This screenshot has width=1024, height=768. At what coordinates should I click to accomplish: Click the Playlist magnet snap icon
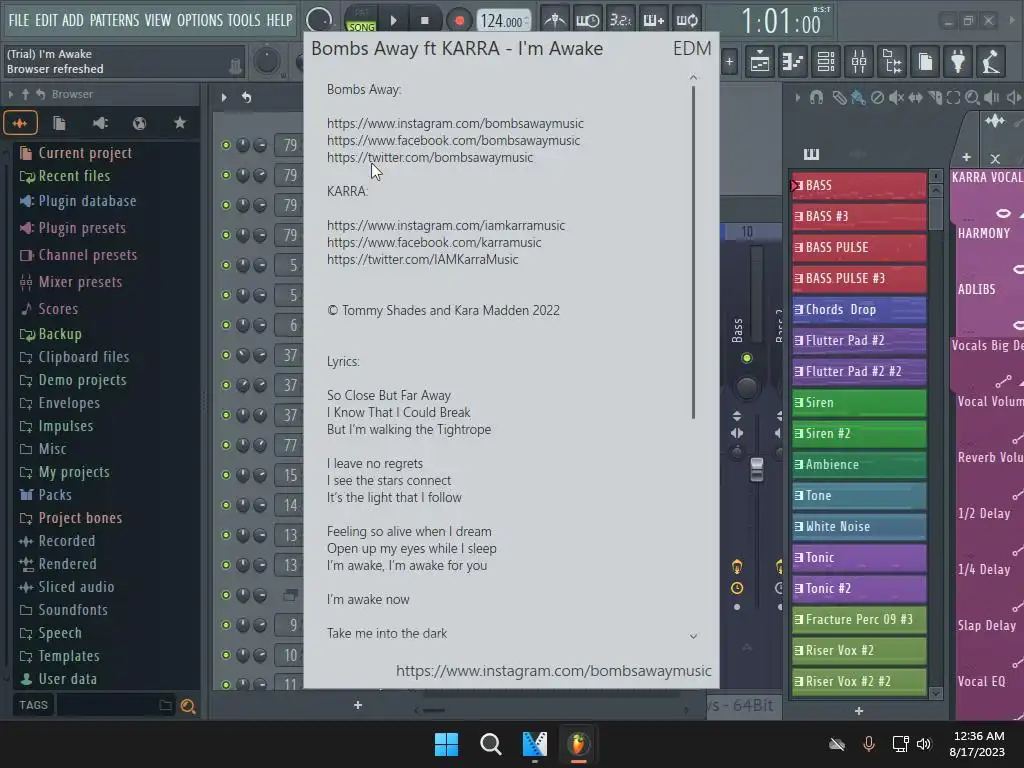816,98
